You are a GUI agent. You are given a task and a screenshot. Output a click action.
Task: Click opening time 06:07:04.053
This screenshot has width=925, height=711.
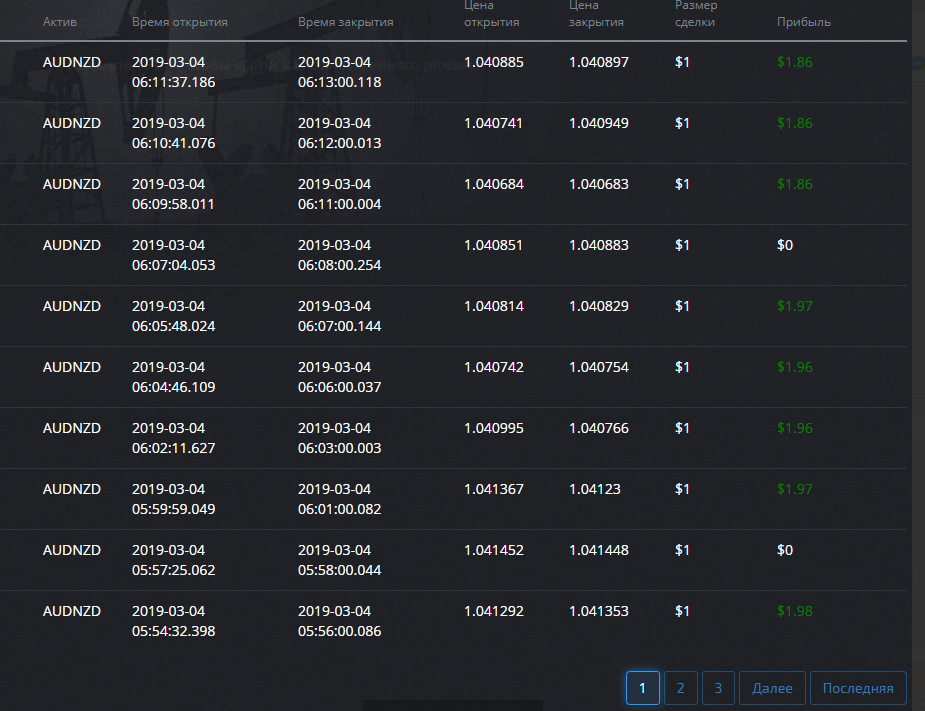click(173, 265)
